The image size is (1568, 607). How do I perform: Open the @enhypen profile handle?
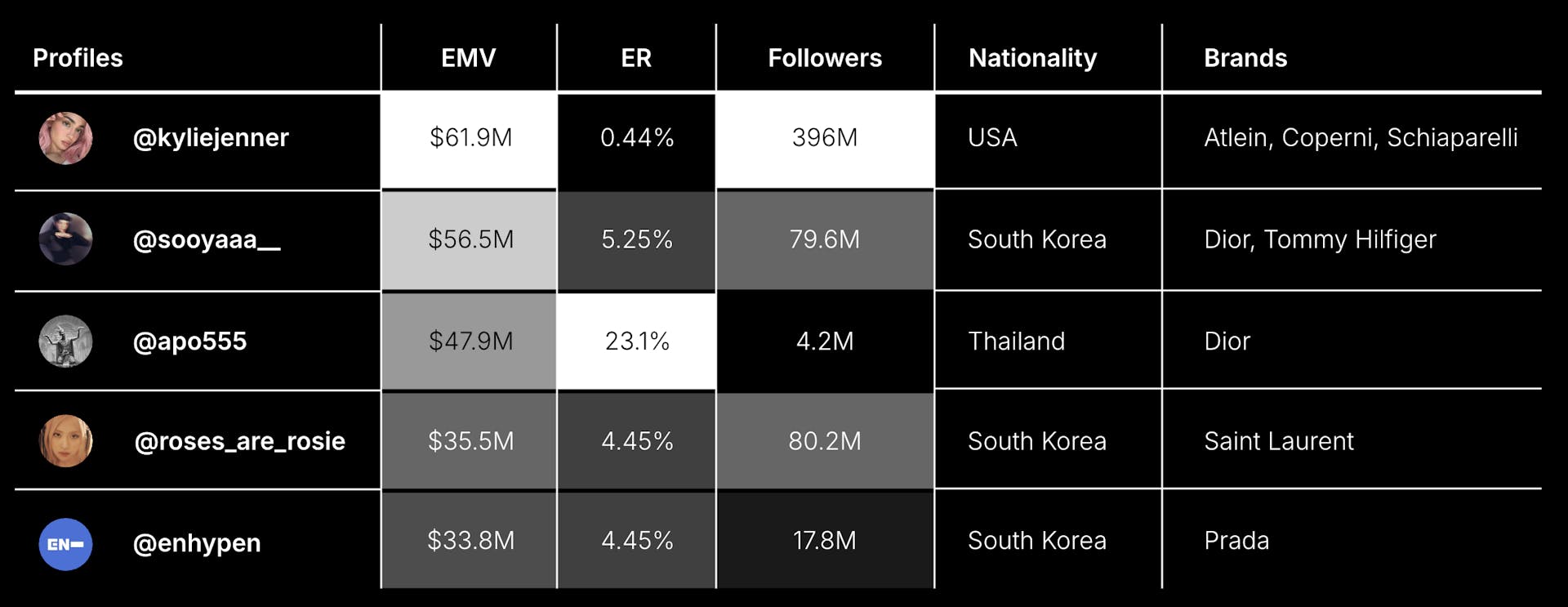[x=197, y=543]
